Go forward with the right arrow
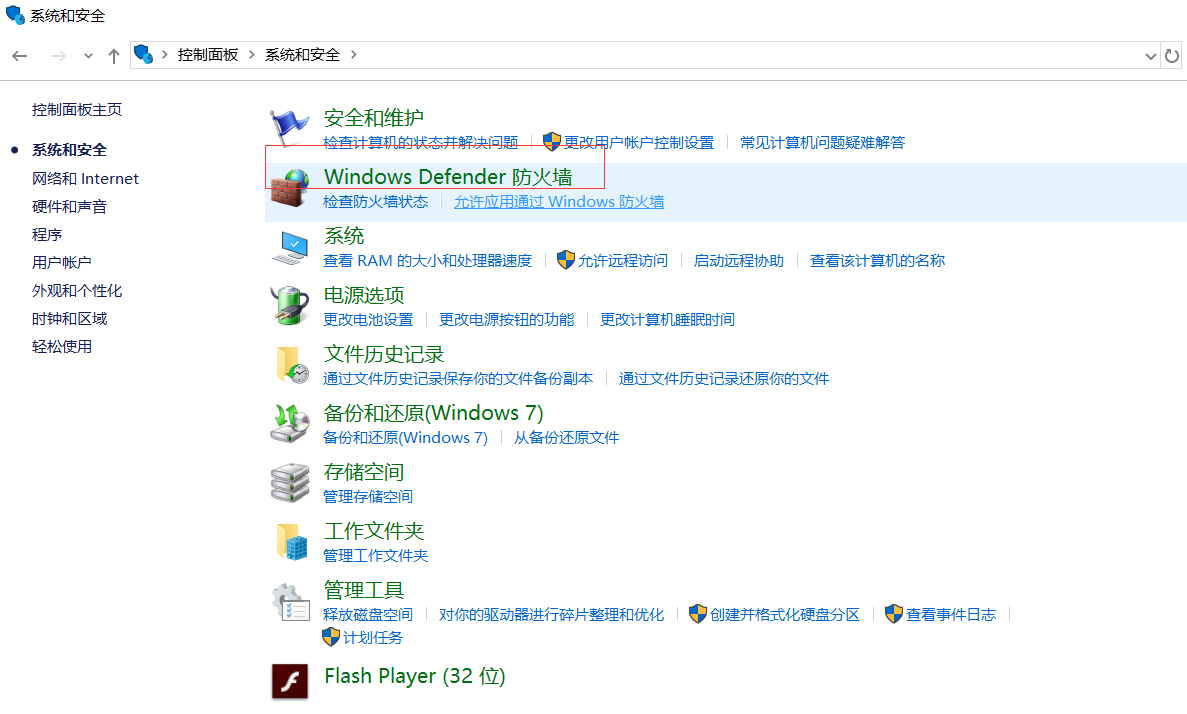1187x714 pixels. [x=58, y=55]
